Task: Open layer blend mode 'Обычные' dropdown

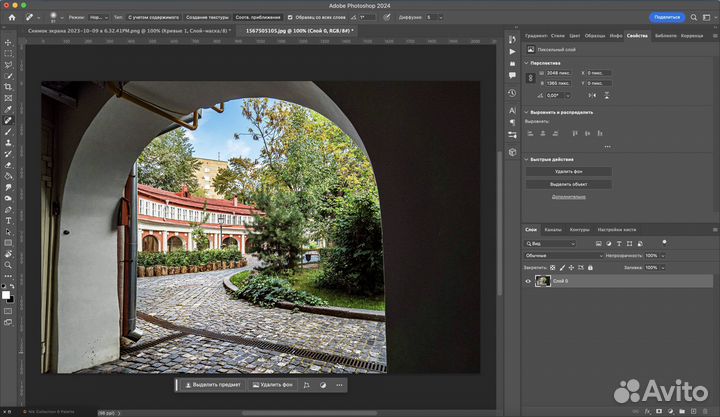Action: pos(564,256)
